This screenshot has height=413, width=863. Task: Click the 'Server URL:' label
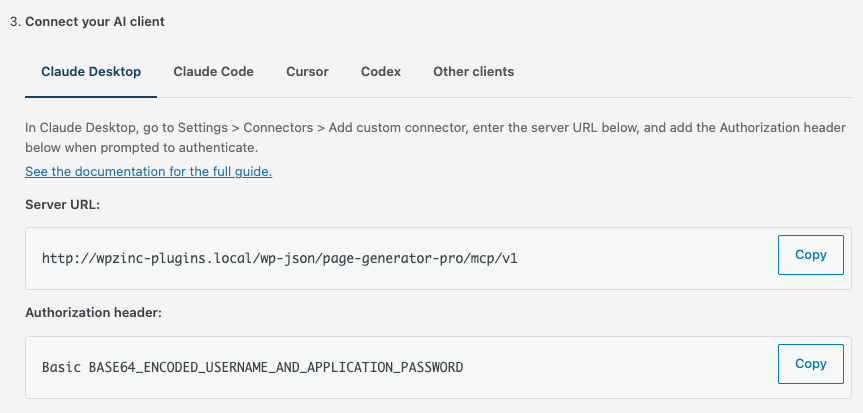pos(63,205)
